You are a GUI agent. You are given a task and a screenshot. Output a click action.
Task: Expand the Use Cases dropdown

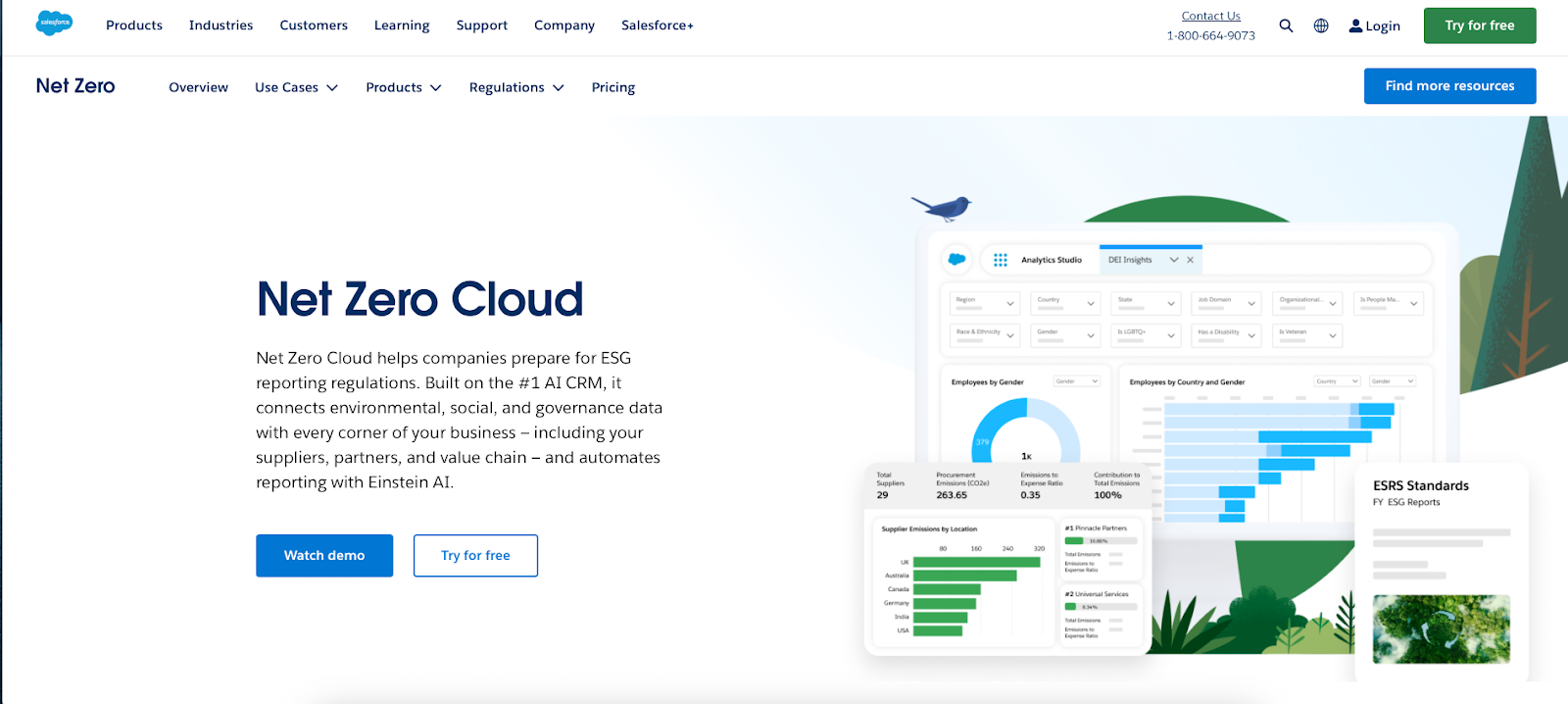click(x=296, y=87)
